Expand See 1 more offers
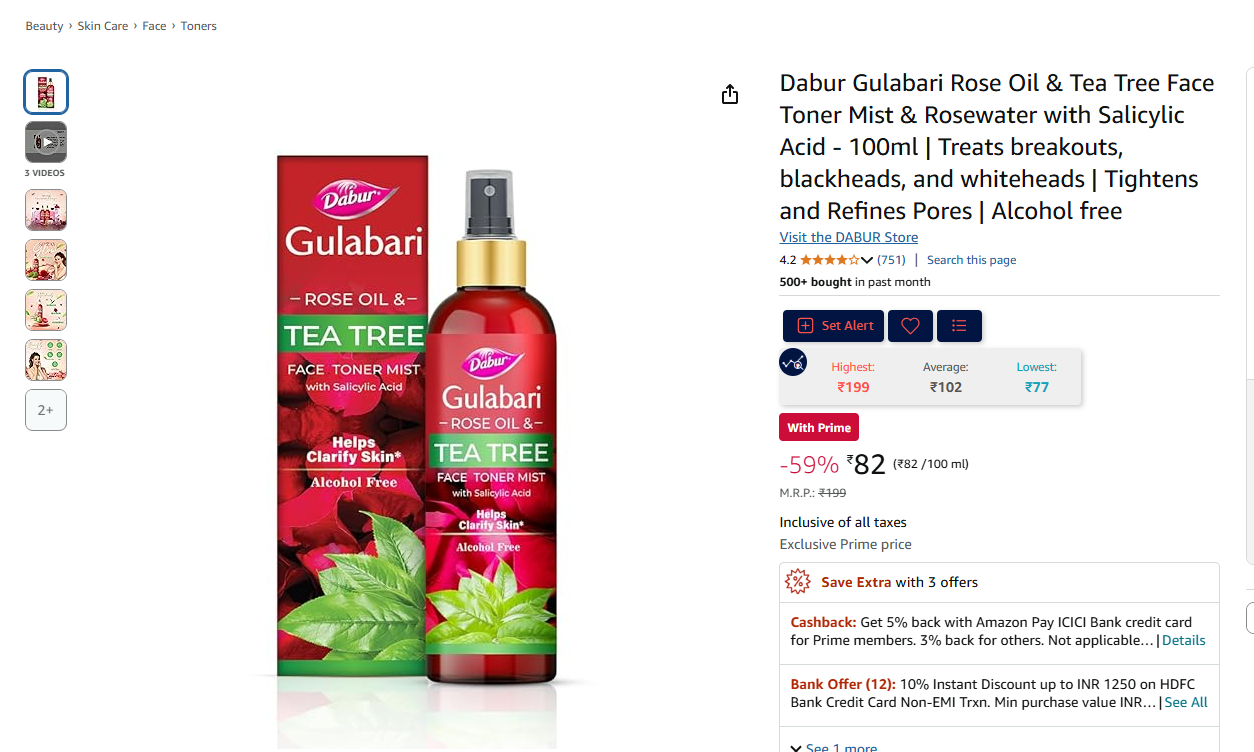 coord(833,747)
